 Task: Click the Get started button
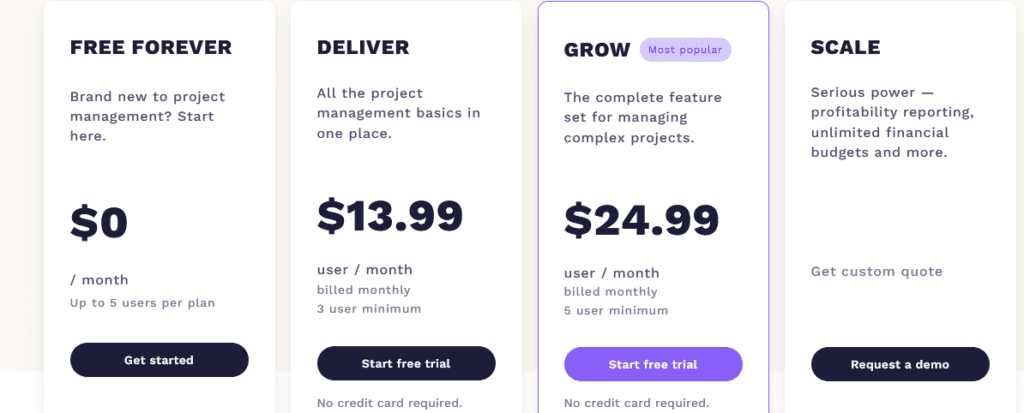[159, 360]
